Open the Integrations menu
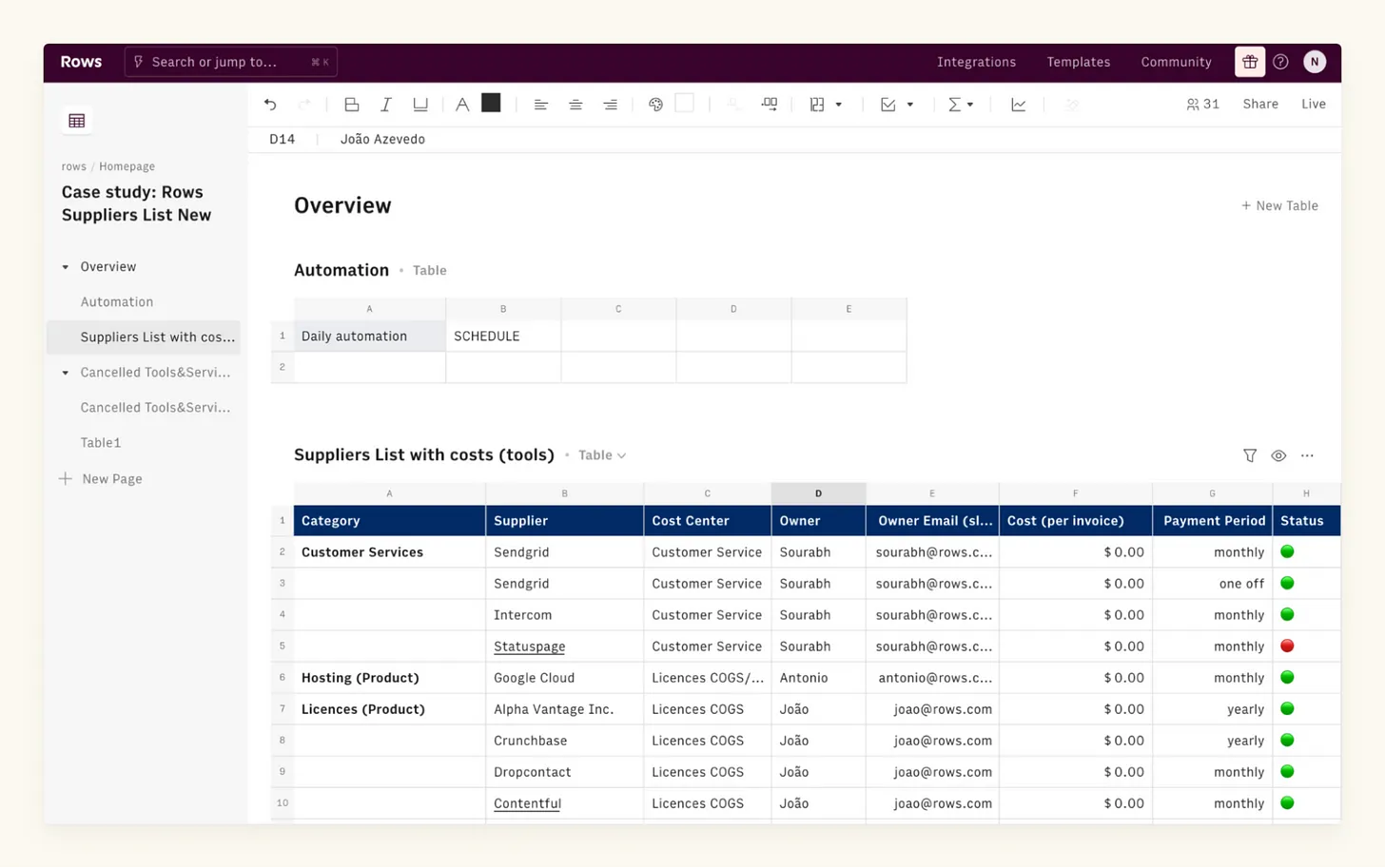 pyautogui.click(x=976, y=62)
